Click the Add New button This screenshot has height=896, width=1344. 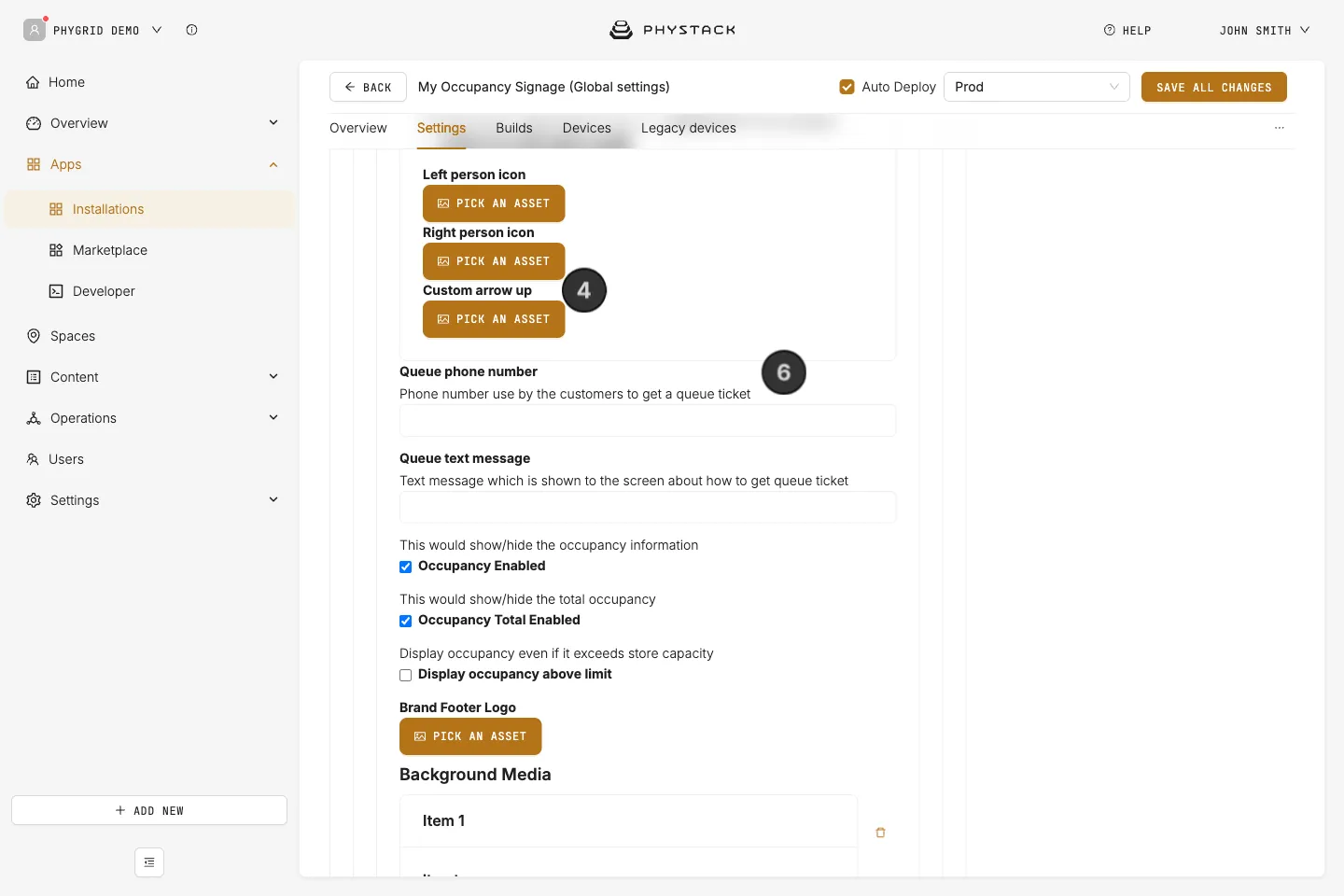149,810
